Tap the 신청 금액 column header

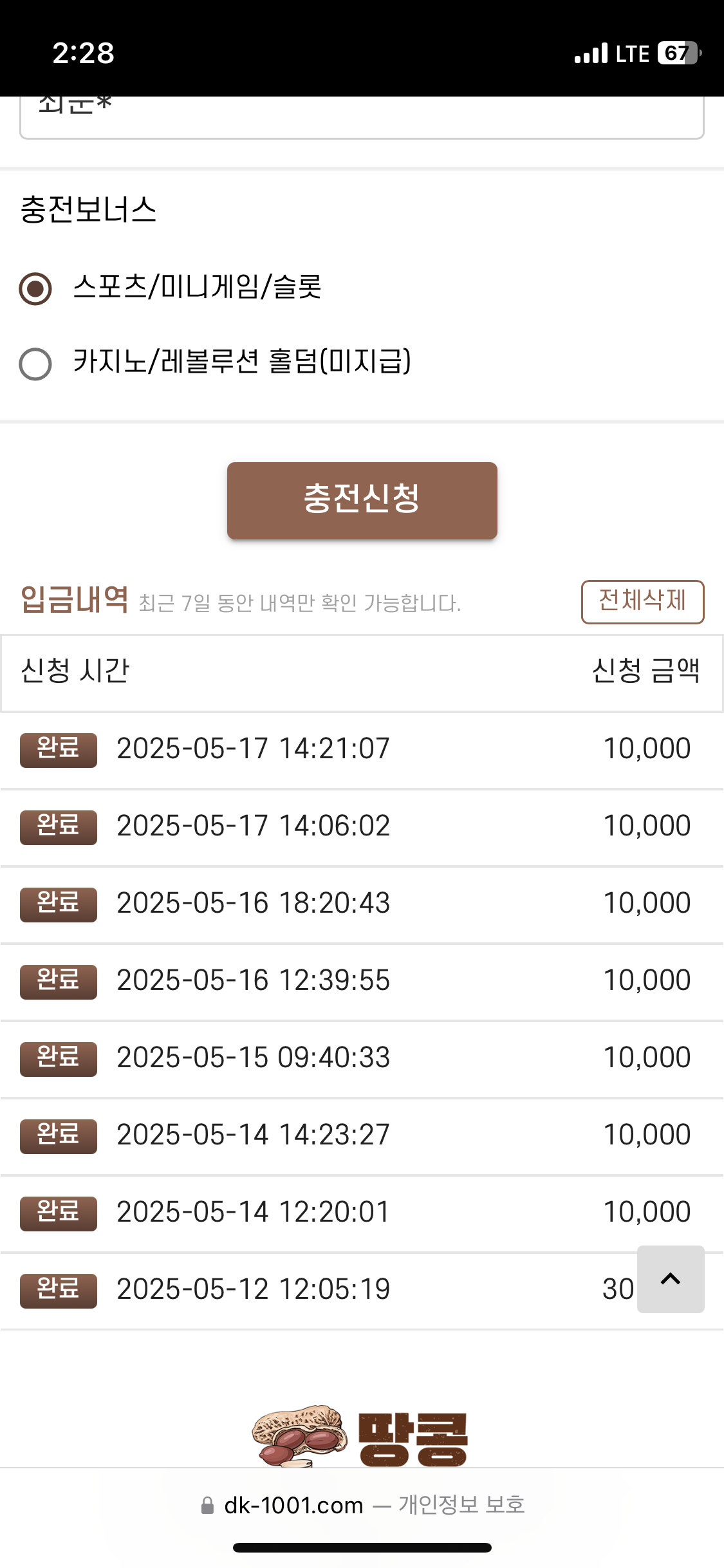pos(646,671)
